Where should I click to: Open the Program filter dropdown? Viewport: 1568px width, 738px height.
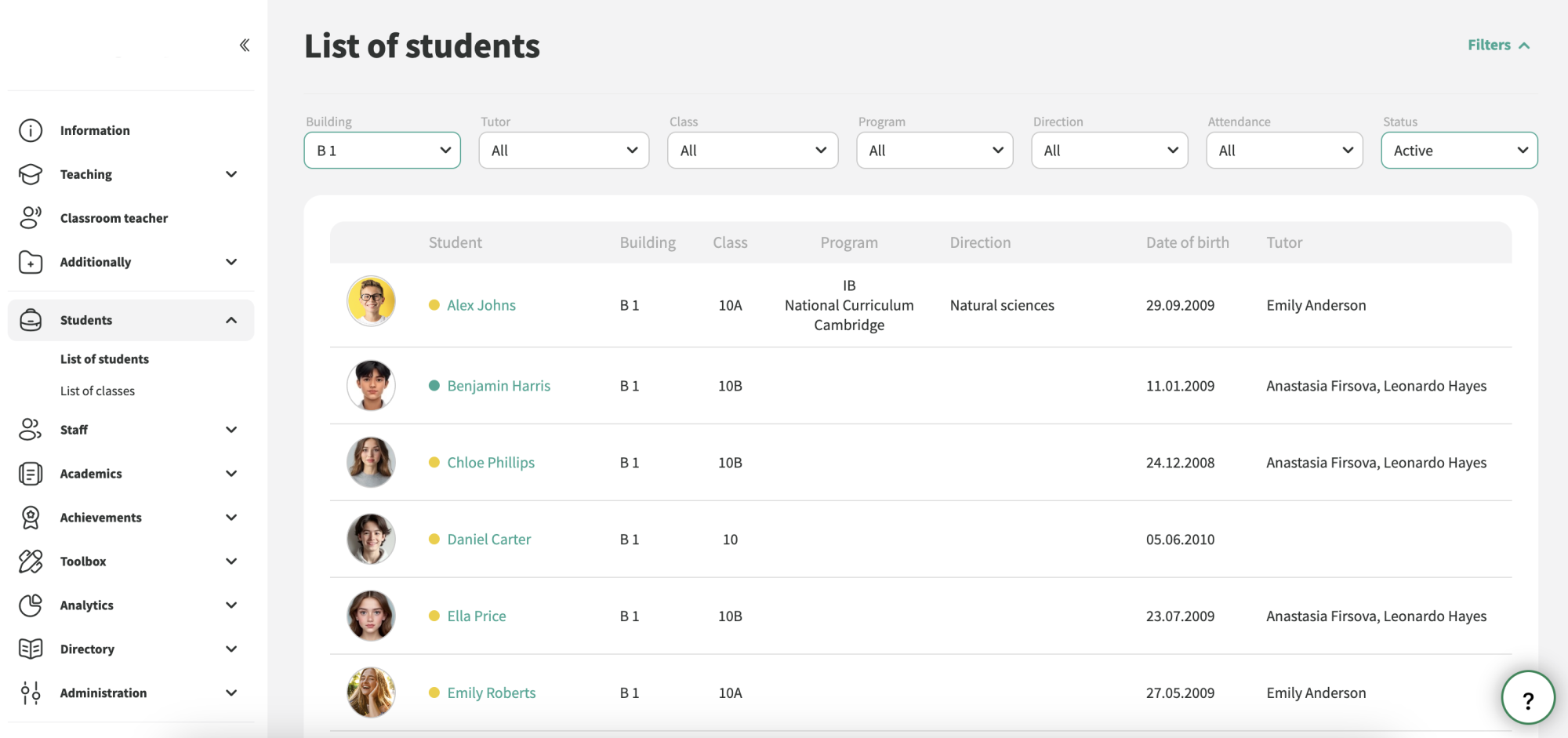coord(935,151)
